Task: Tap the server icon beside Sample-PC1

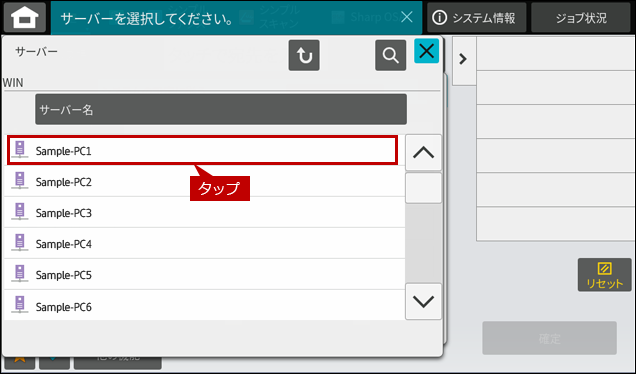Action: (x=20, y=149)
